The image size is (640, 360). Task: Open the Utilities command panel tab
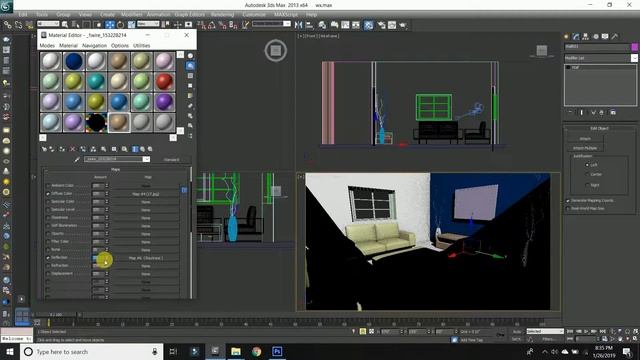click(615, 36)
